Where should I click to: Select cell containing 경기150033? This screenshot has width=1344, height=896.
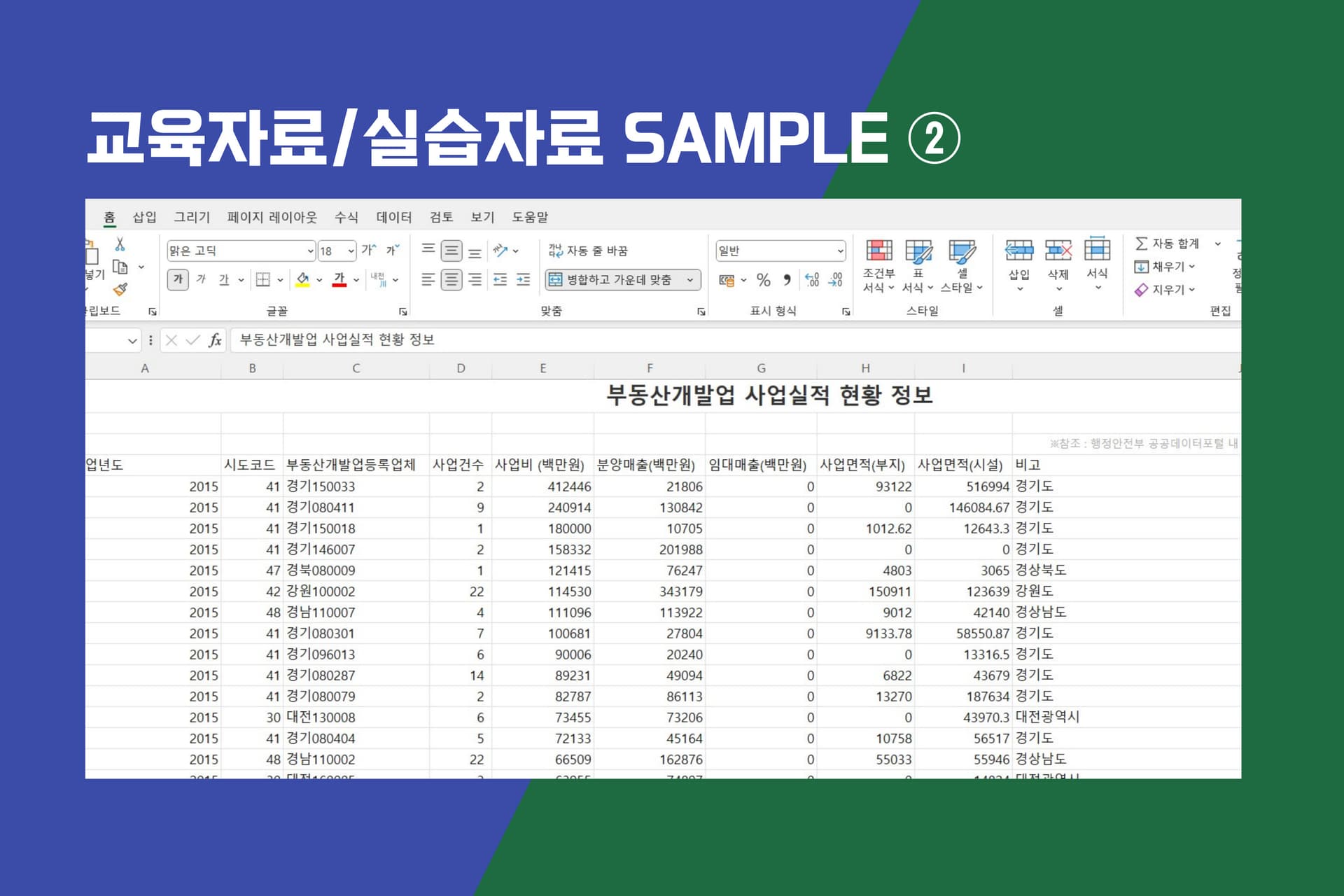tap(356, 486)
